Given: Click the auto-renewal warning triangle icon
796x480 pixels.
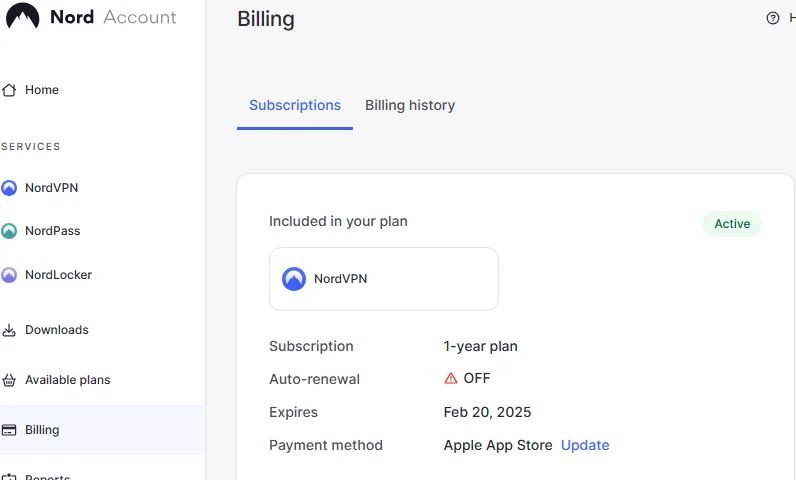Looking at the screenshot, I should 451,379.
